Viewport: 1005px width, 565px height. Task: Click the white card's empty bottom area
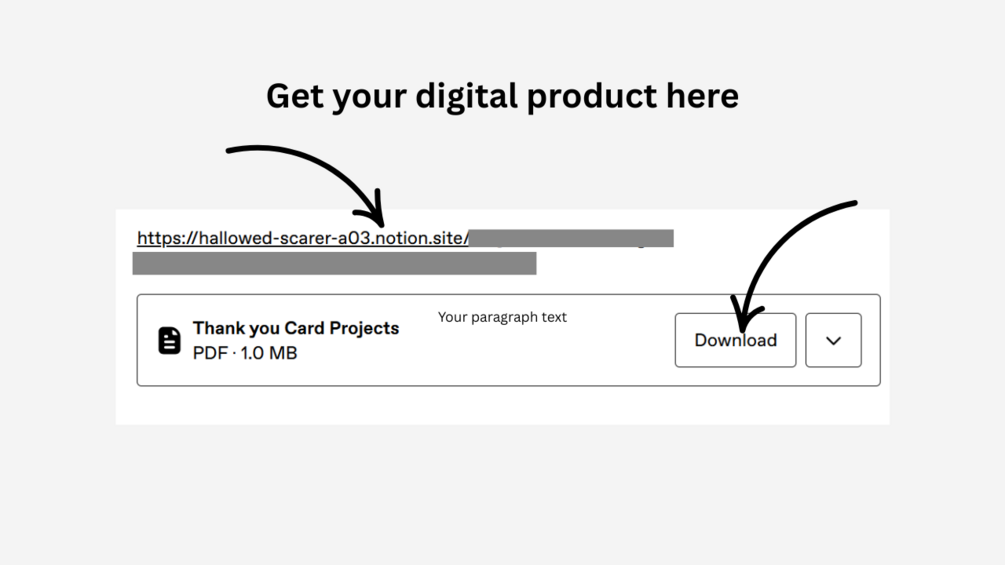[500, 405]
